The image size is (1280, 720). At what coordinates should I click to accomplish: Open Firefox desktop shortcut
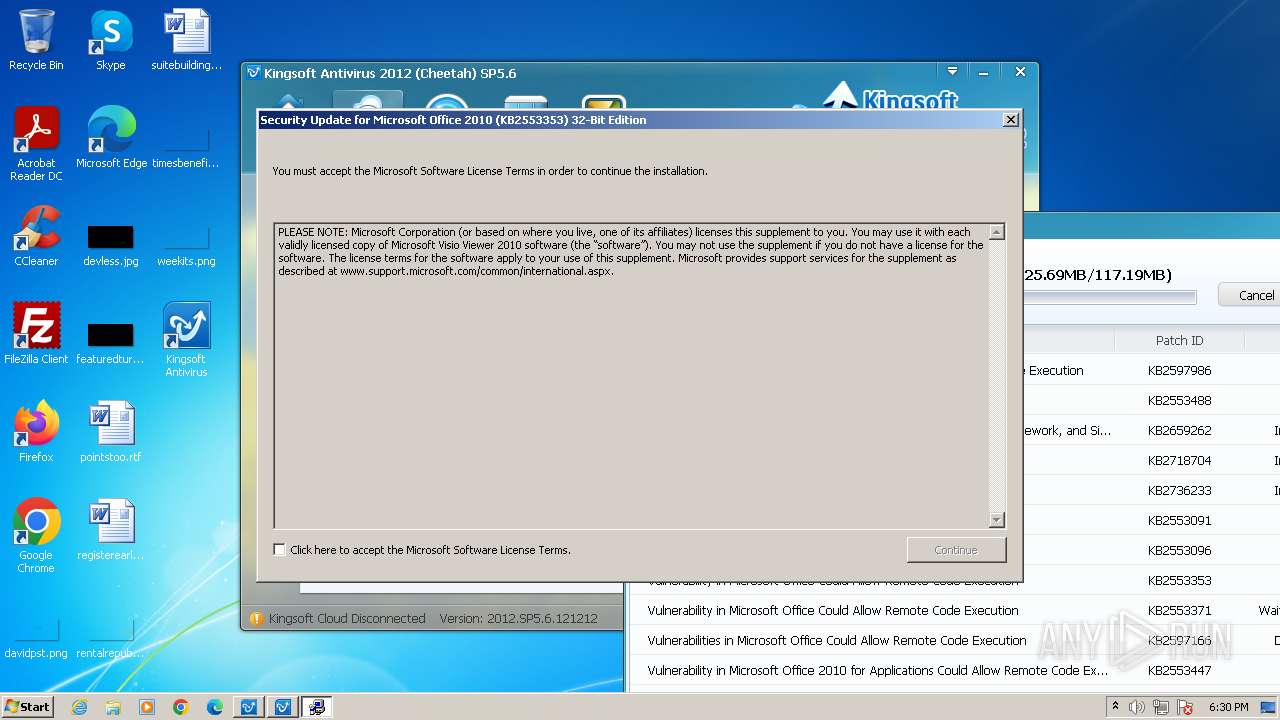(36, 432)
